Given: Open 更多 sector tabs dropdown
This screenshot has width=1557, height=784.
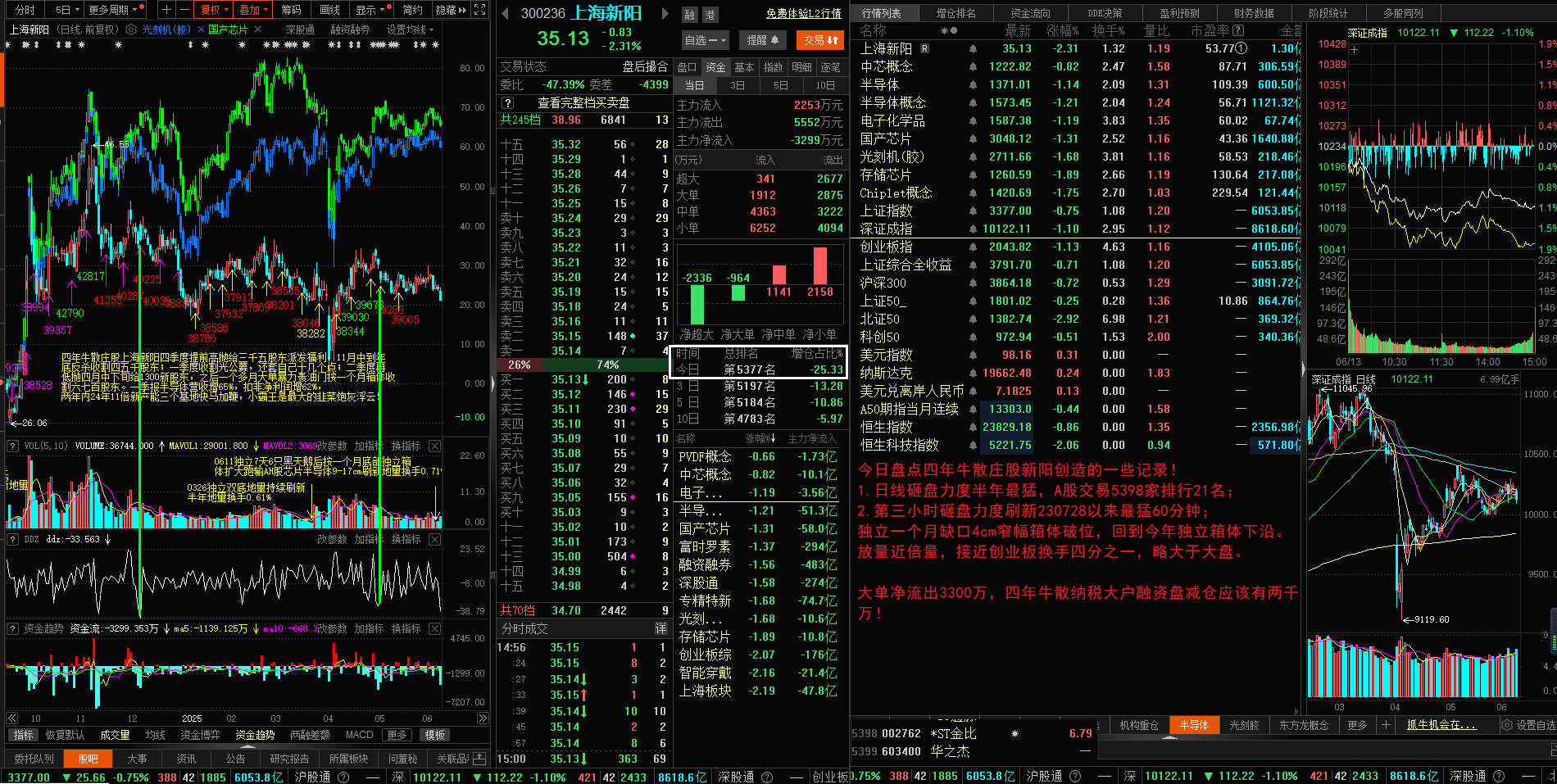Looking at the screenshot, I should (x=1357, y=725).
